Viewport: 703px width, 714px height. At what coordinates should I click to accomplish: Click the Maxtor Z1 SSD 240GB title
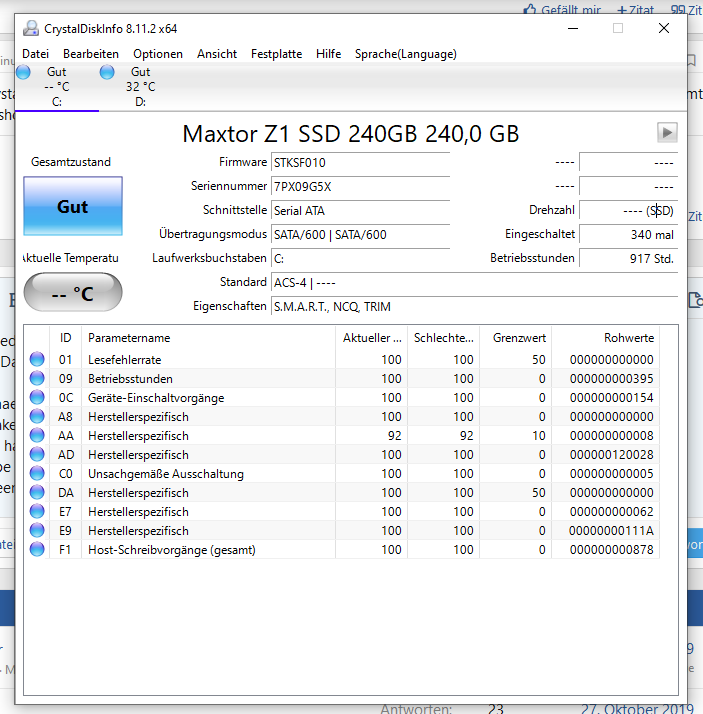coord(351,134)
